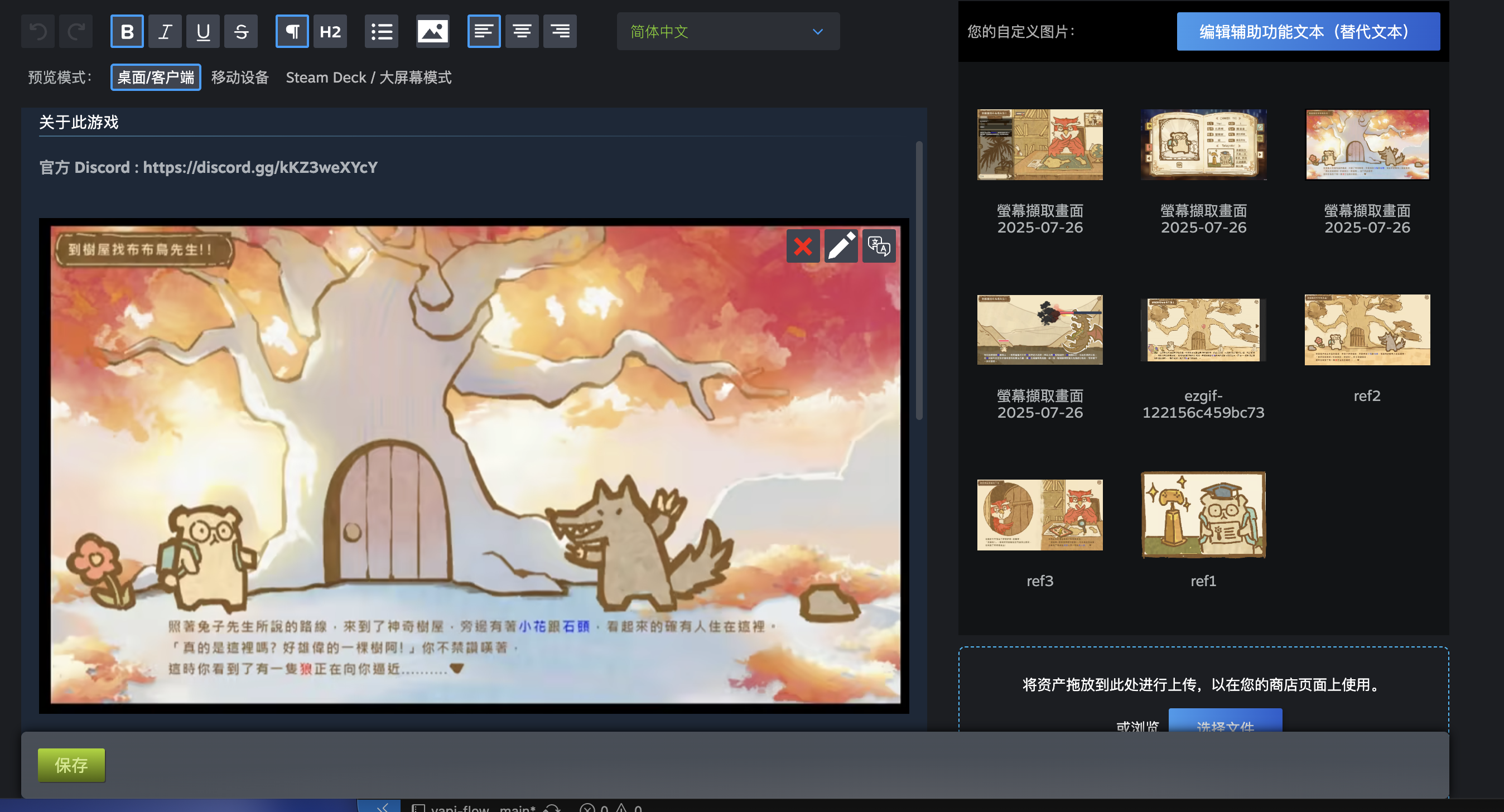Click the ref3 caption label
The width and height of the screenshot is (1504, 812).
(1040, 581)
